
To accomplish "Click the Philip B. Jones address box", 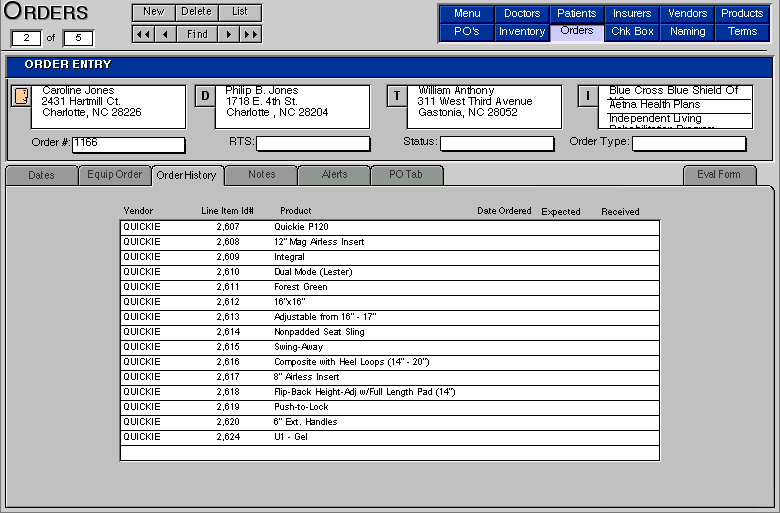I will [x=292, y=107].
